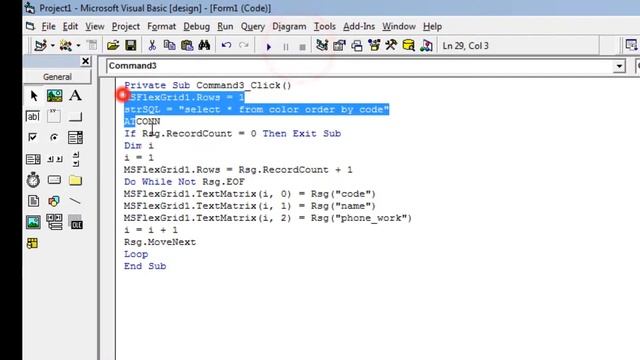The height and width of the screenshot is (360, 640).
Task: Select the FileListBox control tool
Action: click(33, 201)
